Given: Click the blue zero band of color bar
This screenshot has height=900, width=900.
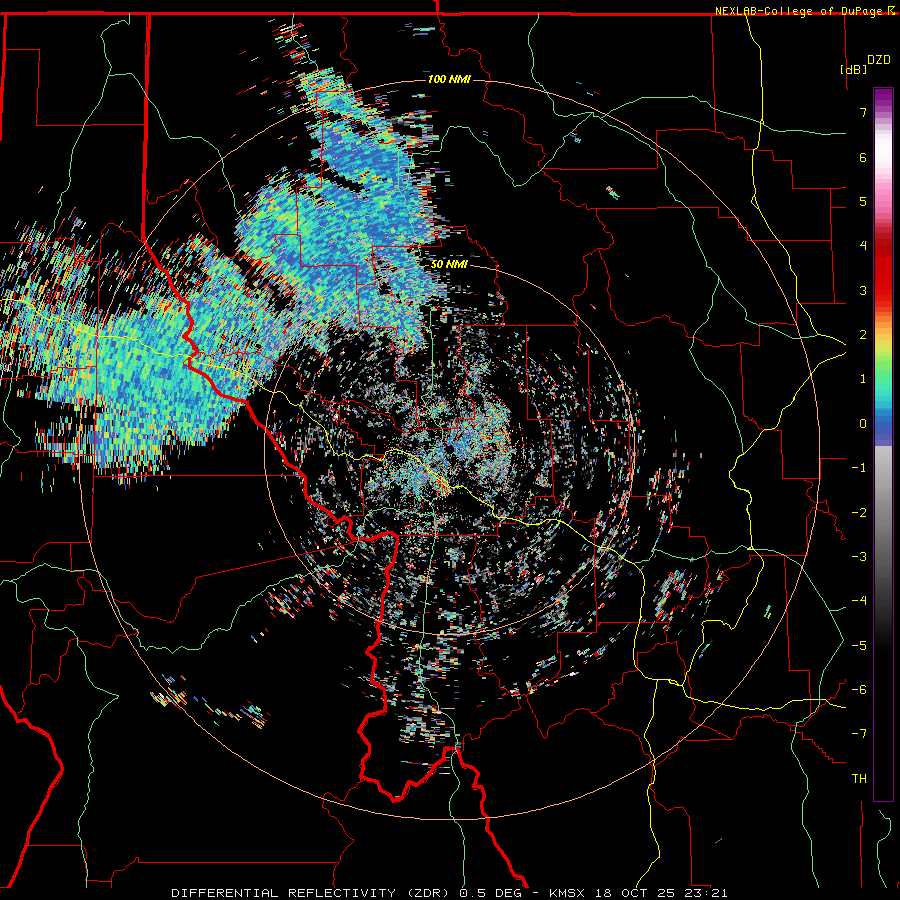Looking at the screenshot, I should pyautogui.click(x=883, y=428).
